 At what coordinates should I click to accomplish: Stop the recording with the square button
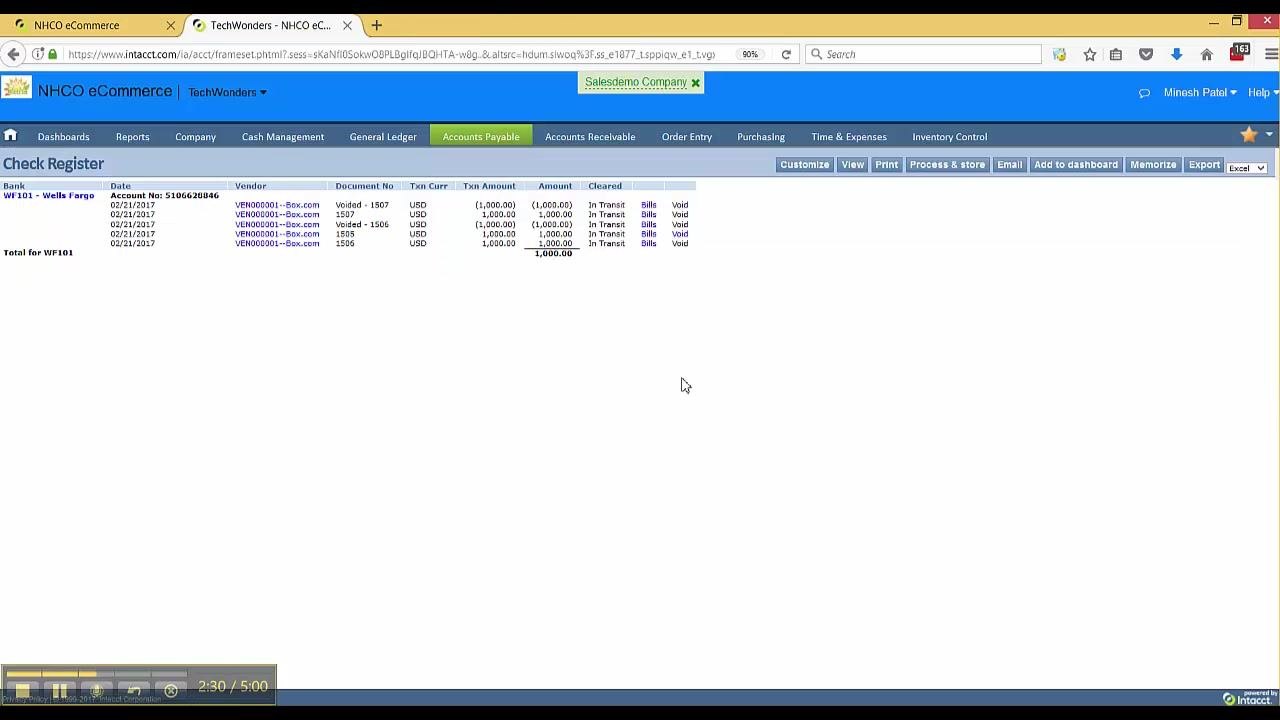(x=22, y=691)
